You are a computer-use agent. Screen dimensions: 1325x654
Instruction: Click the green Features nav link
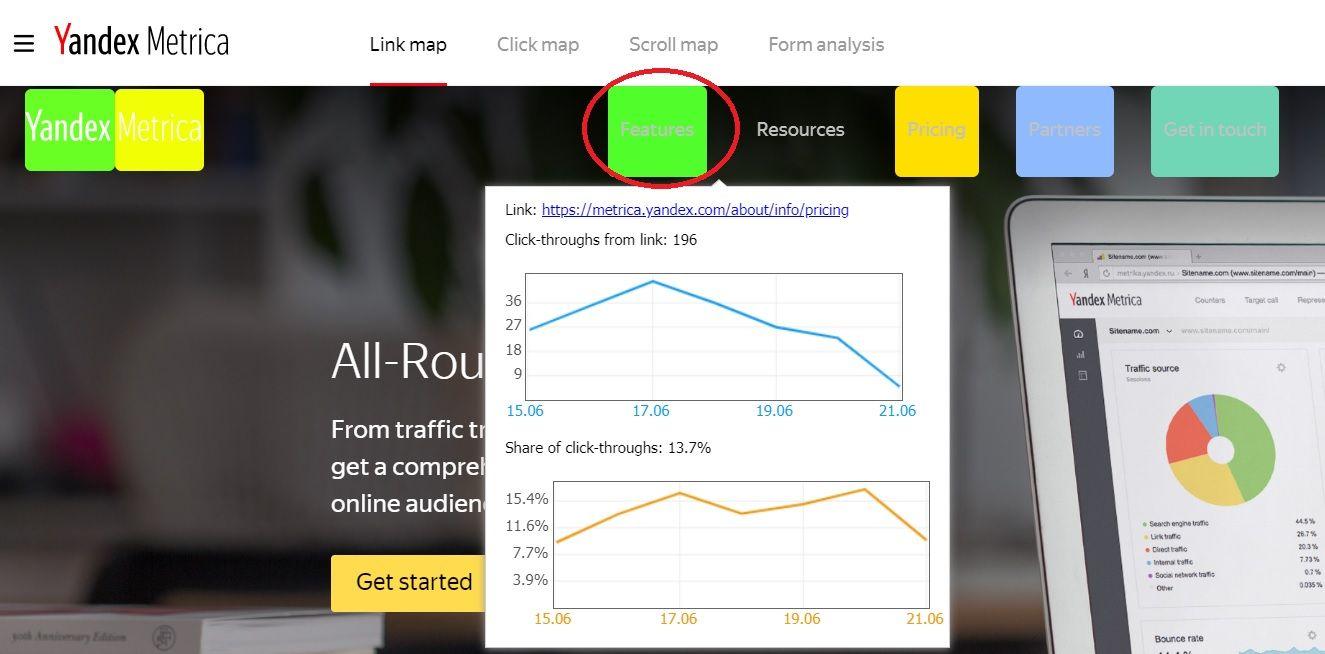point(657,130)
